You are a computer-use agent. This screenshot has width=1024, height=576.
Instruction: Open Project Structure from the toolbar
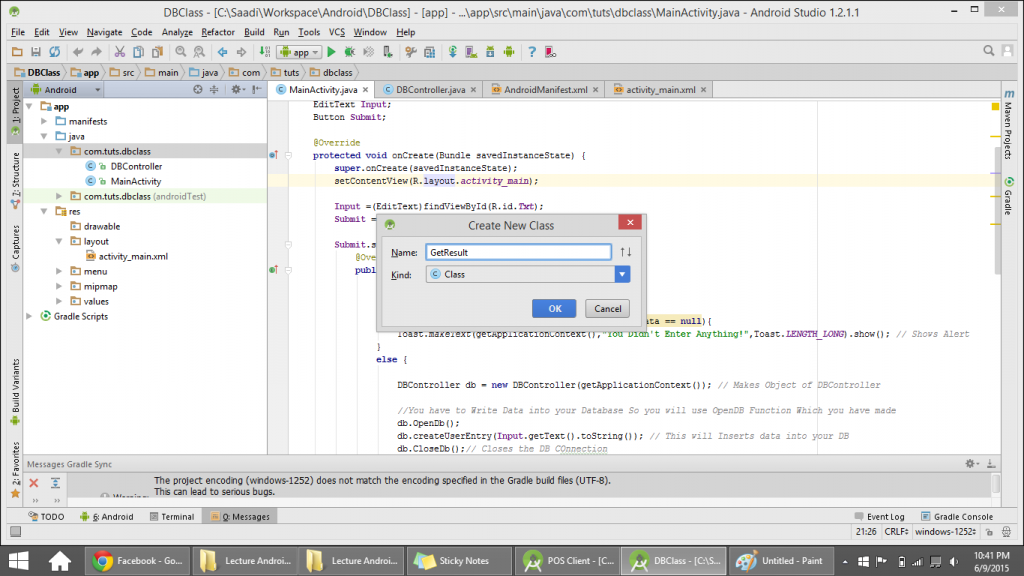[429, 51]
